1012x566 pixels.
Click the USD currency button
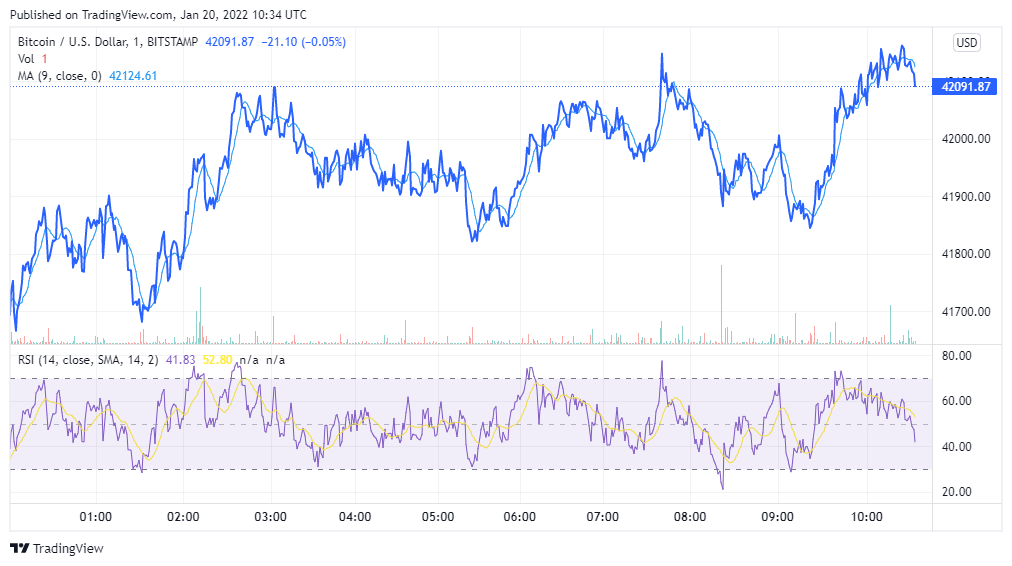click(x=967, y=43)
